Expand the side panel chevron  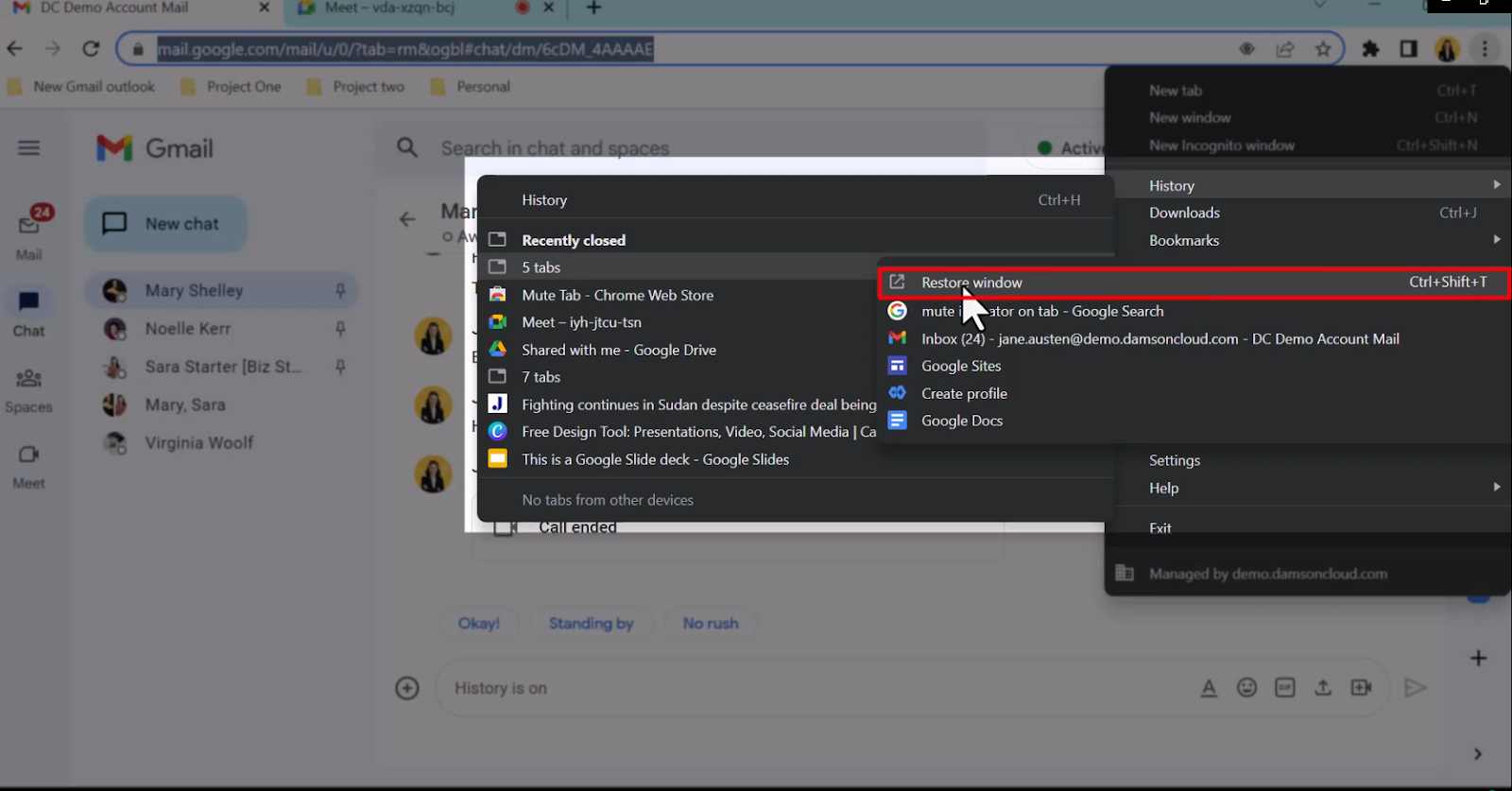click(x=1478, y=754)
